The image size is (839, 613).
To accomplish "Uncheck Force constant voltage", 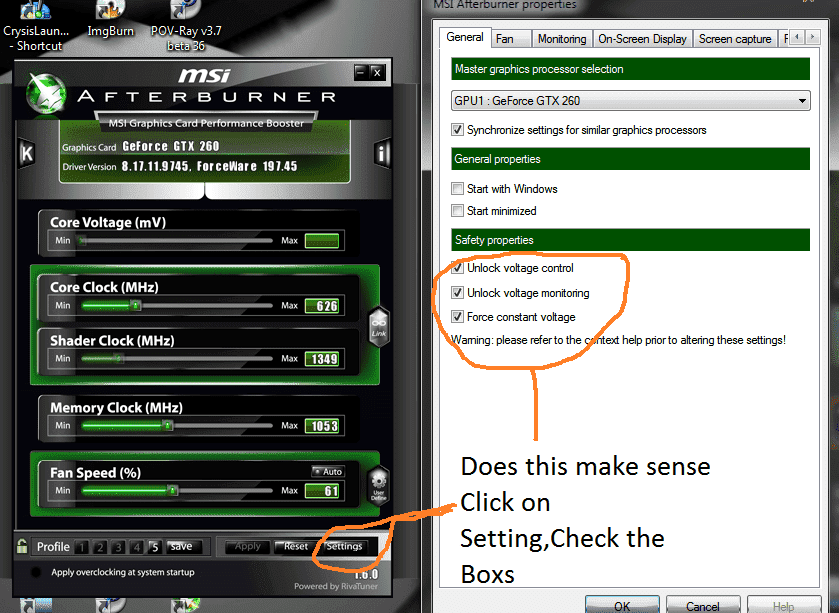I will tap(458, 317).
